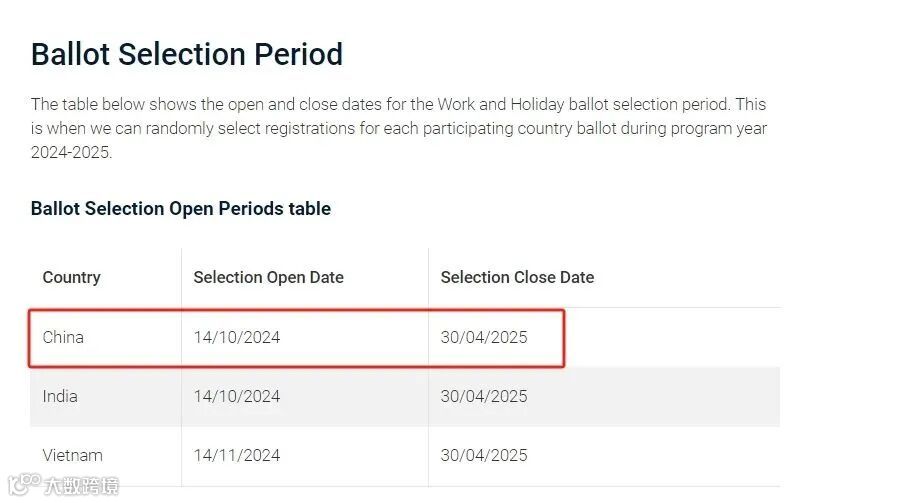The image size is (911, 503).
Task: Click China's close date 30/04/2025
Action: 483,337
